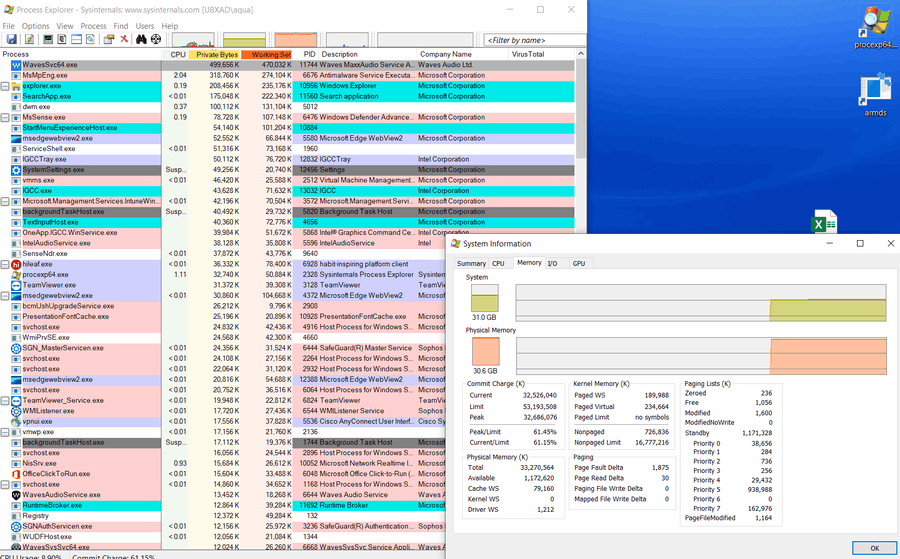Click the procexp64.exe row icon in list
This screenshot has height=559, width=900.
[x=16, y=274]
